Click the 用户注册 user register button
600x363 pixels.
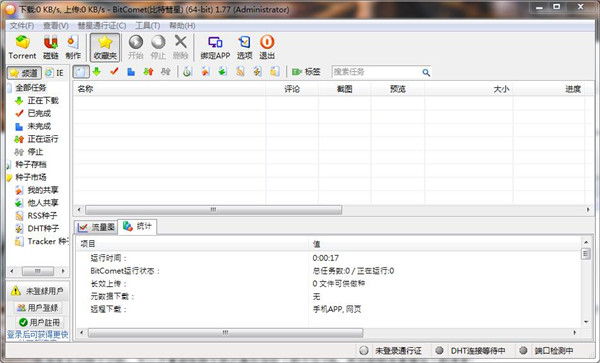(39, 322)
